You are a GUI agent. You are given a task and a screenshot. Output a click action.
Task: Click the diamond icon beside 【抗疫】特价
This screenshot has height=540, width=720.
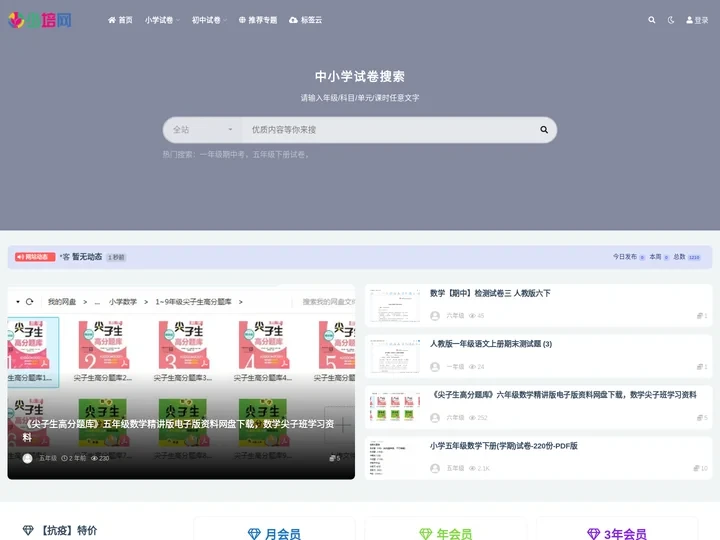coord(28,530)
